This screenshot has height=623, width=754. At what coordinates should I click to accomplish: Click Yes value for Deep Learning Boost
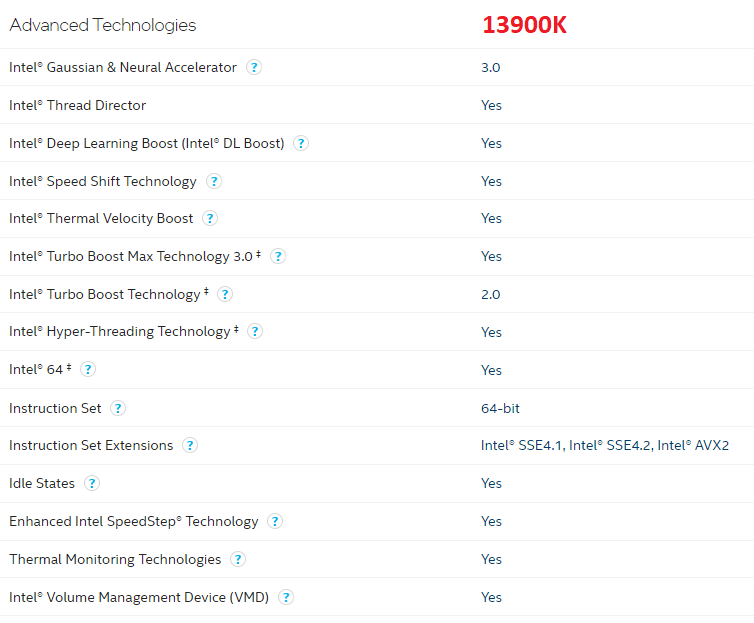click(491, 144)
